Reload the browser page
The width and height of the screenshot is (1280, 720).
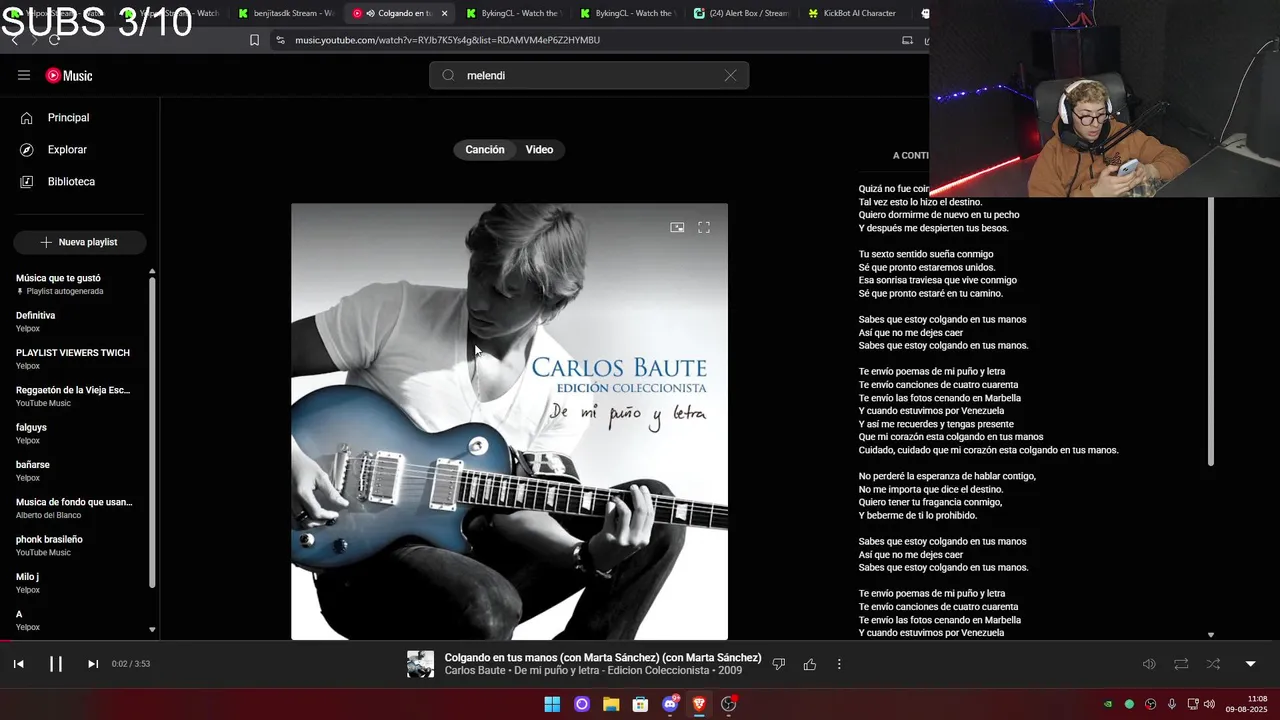click(x=54, y=40)
